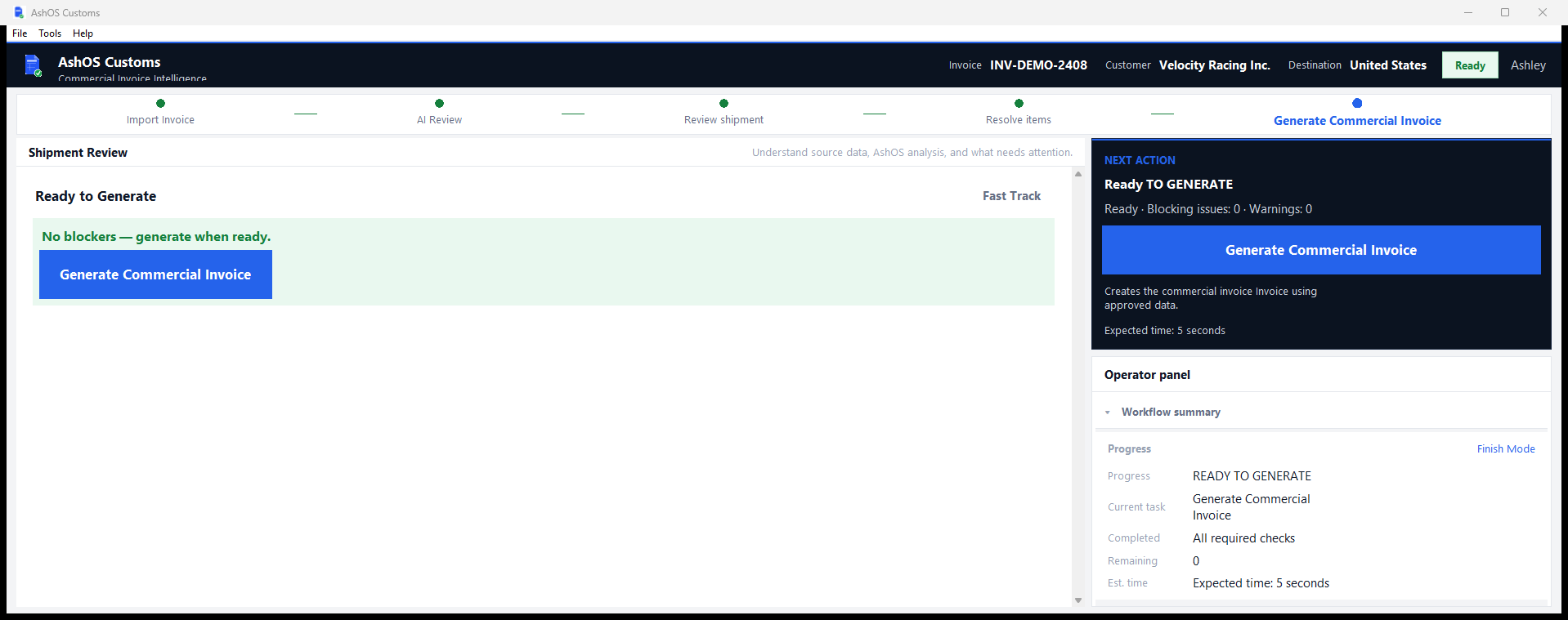The width and height of the screenshot is (1568, 620).
Task: Click the Ready to Generate heading
Action: [x=96, y=196]
